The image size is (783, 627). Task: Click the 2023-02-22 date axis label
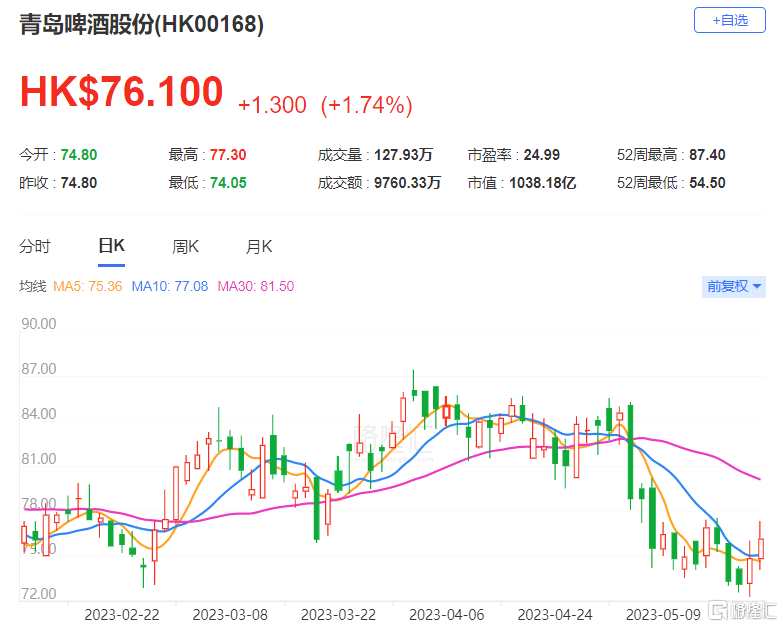pyautogui.click(x=122, y=615)
